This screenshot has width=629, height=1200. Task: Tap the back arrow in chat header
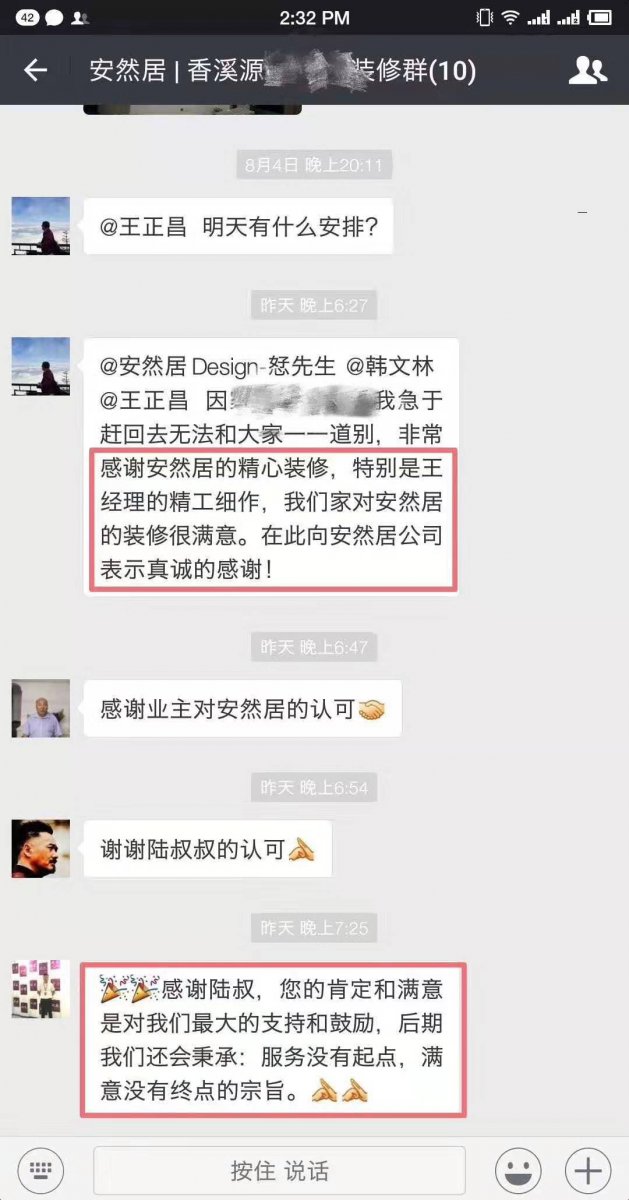point(36,70)
